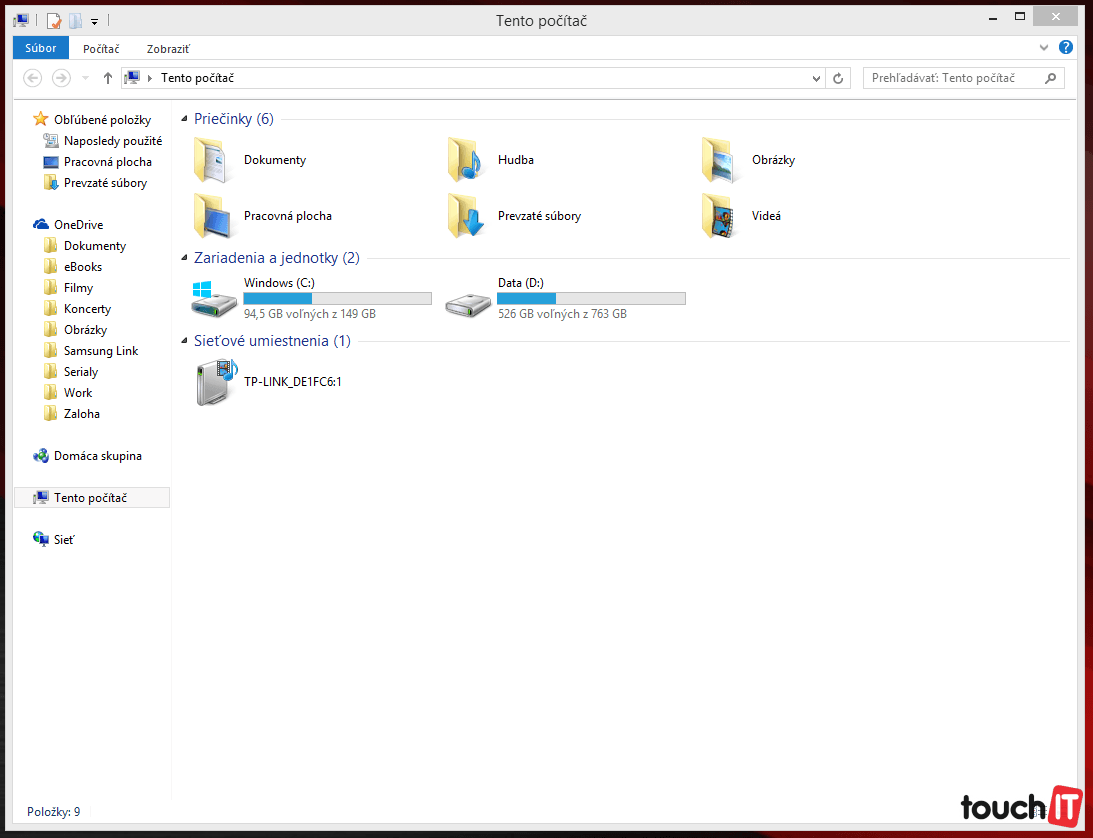Go up one level with the up arrow
Image resolution: width=1093 pixels, height=838 pixels.
108,78
